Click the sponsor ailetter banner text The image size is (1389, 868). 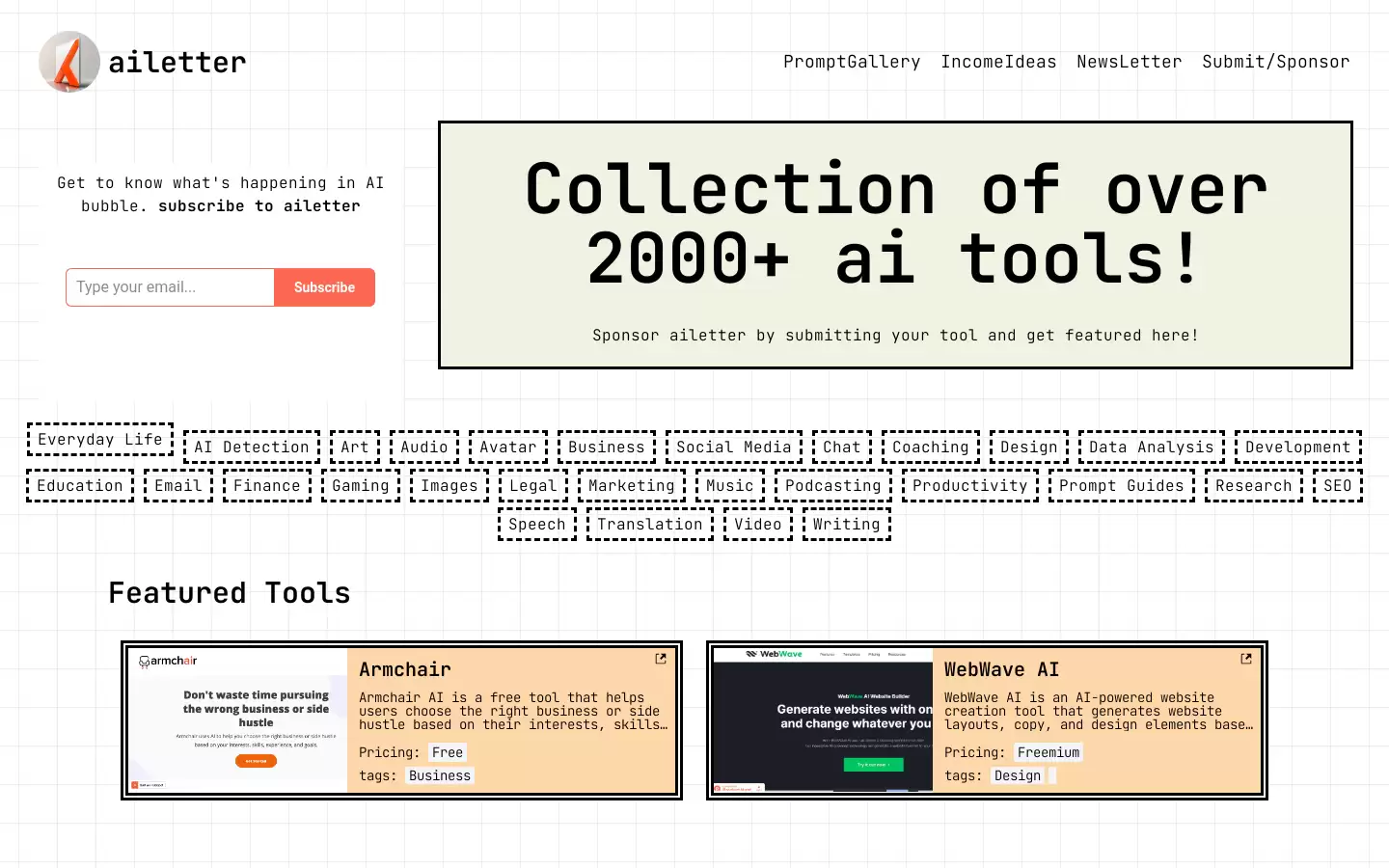point(895,336)
